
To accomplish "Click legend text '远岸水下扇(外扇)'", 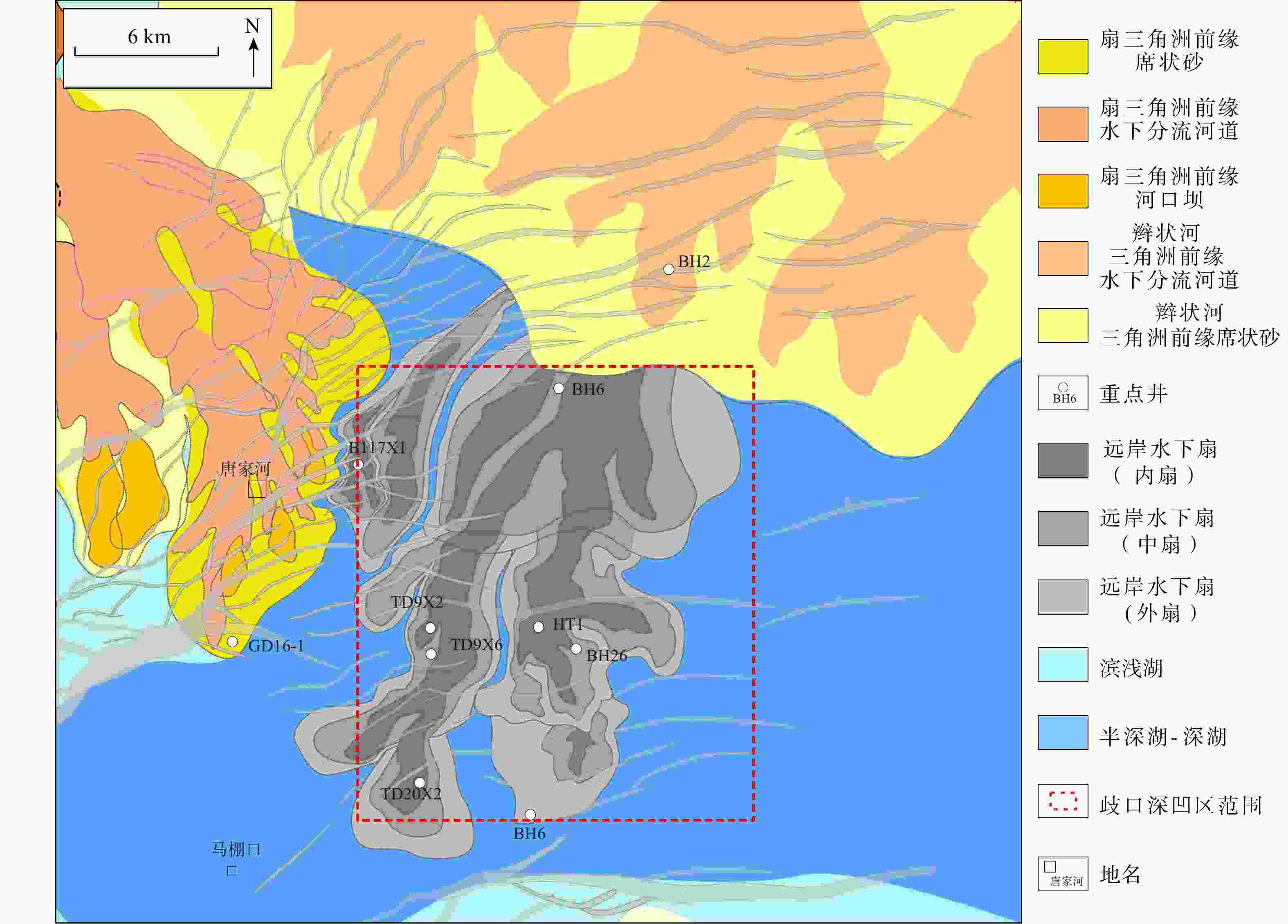I will coord(1158,600).
